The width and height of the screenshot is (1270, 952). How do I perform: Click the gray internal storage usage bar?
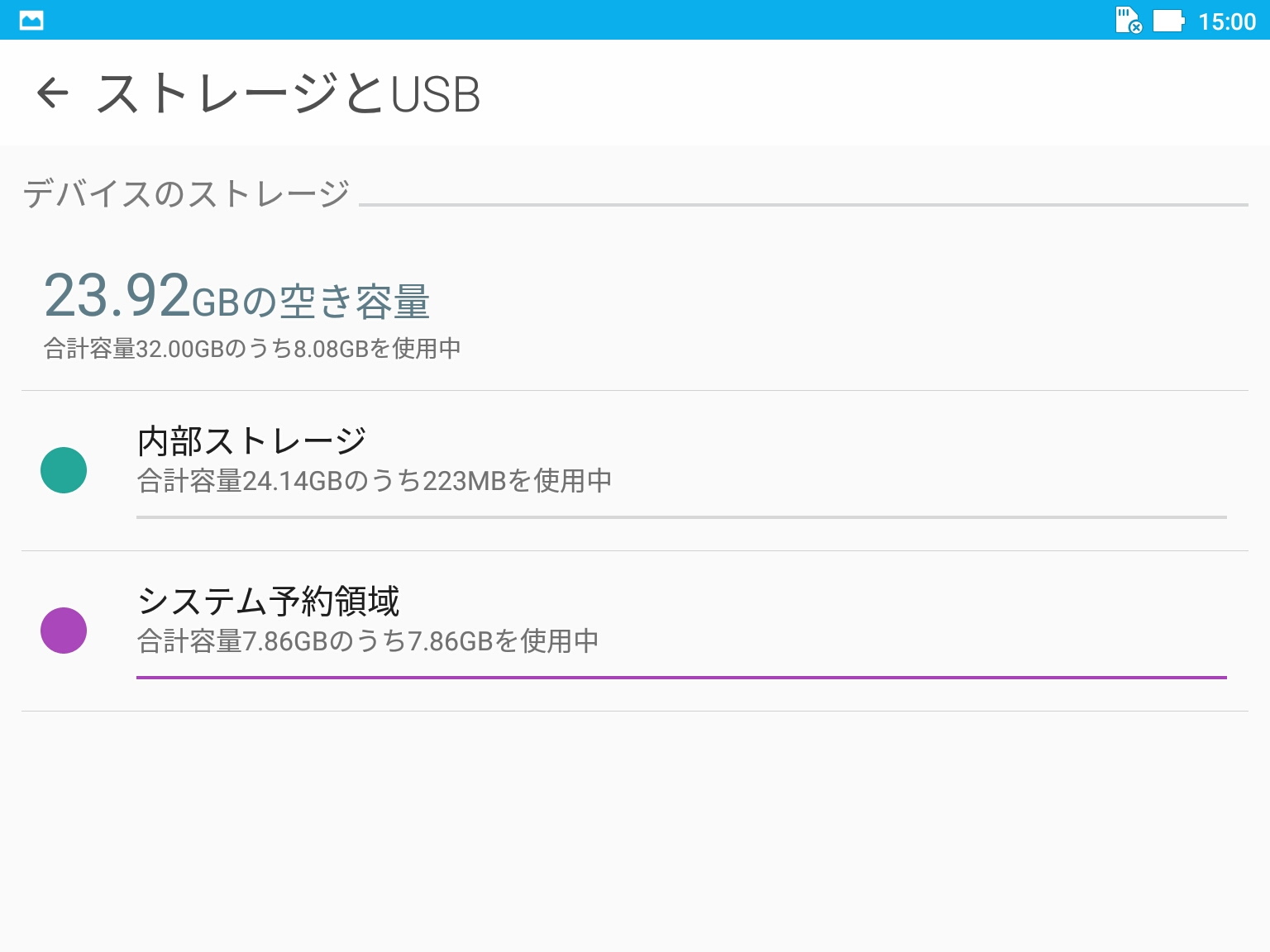tap(681, 517)
